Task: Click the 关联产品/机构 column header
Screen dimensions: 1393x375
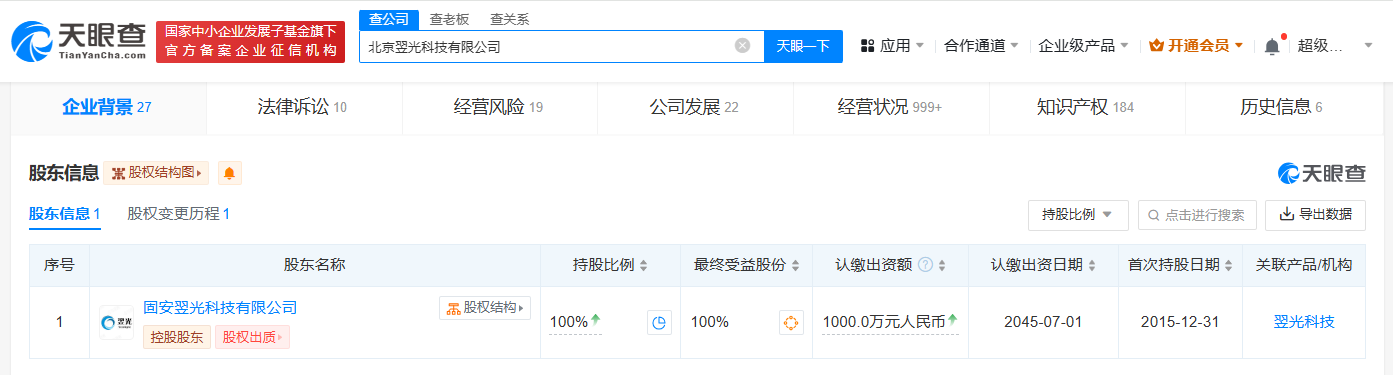Action: (1304, 265)
